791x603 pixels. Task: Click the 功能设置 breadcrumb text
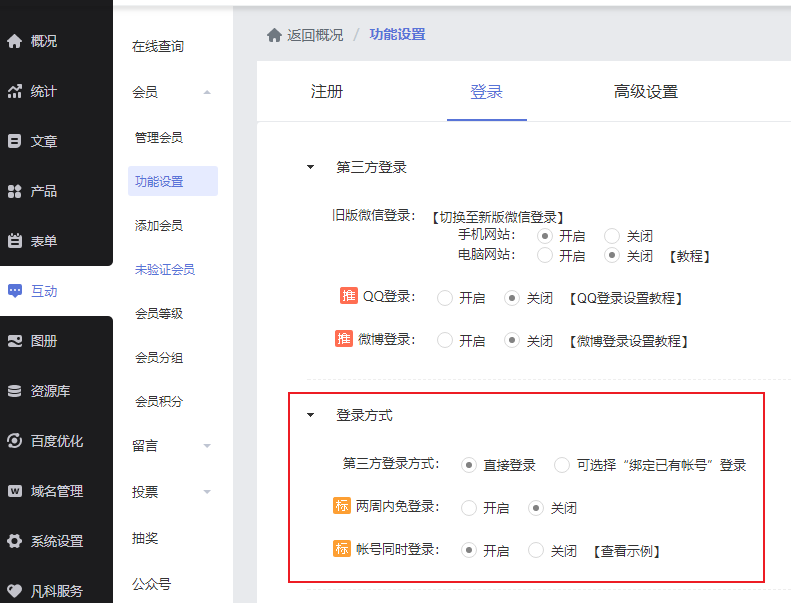pos(398,34)
